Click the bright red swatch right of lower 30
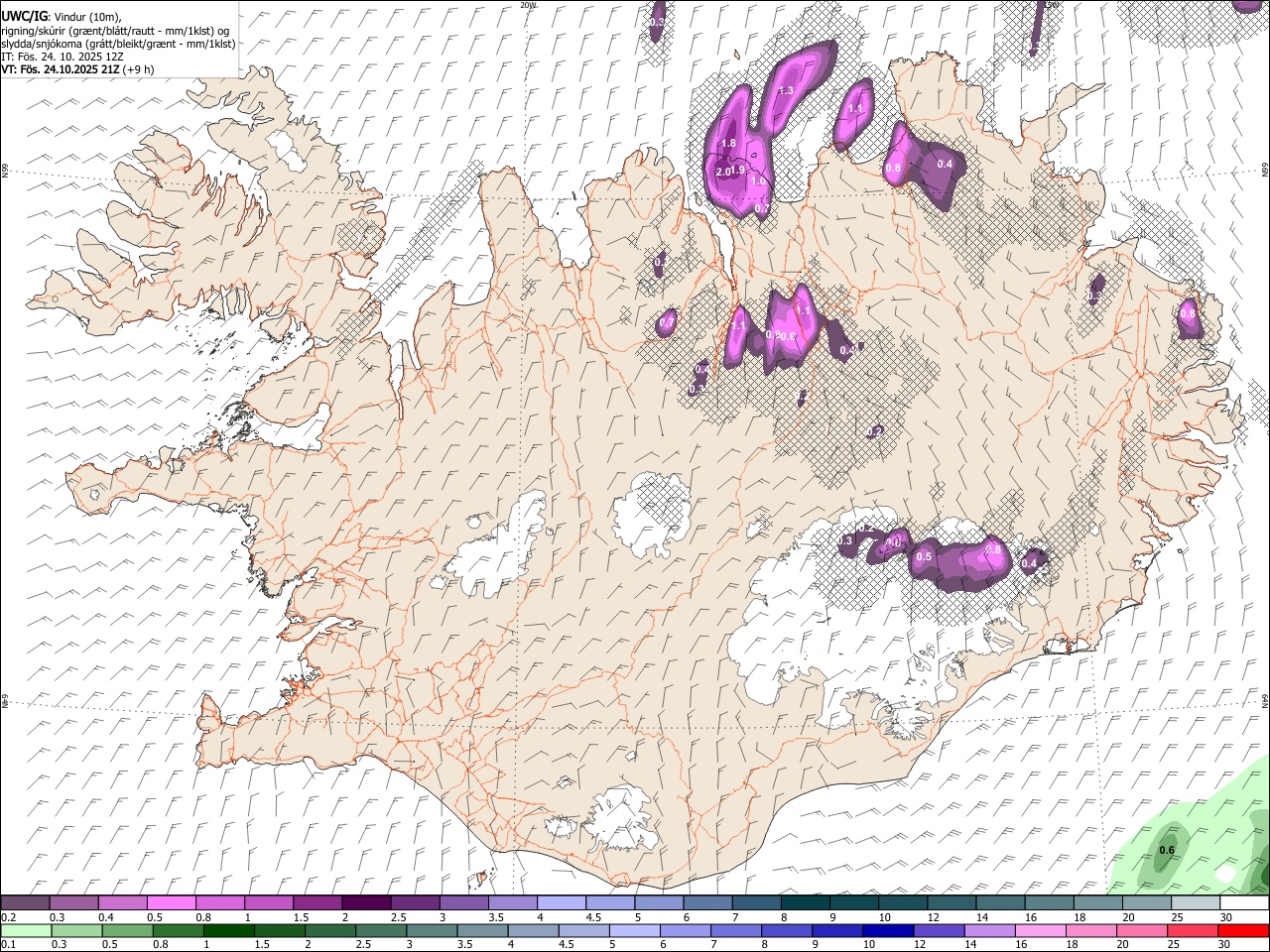The width and height of the screenshot is (1270, 952). pos(1242,930)
